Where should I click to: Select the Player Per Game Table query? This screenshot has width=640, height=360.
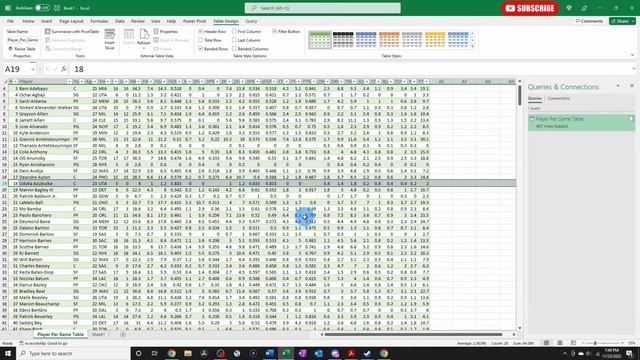click(581, 122)
